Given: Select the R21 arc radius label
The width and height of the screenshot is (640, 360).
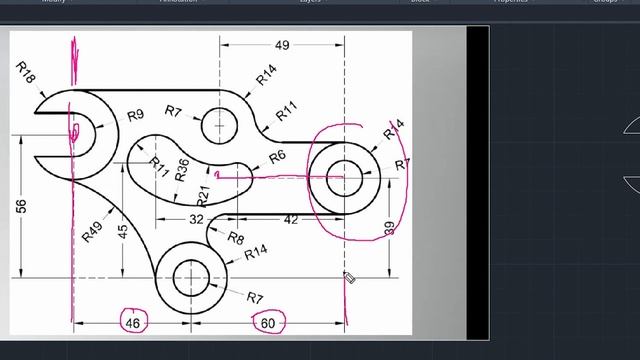Looking at the screenshot, I should pyautogui.click(x=203, y=196).
